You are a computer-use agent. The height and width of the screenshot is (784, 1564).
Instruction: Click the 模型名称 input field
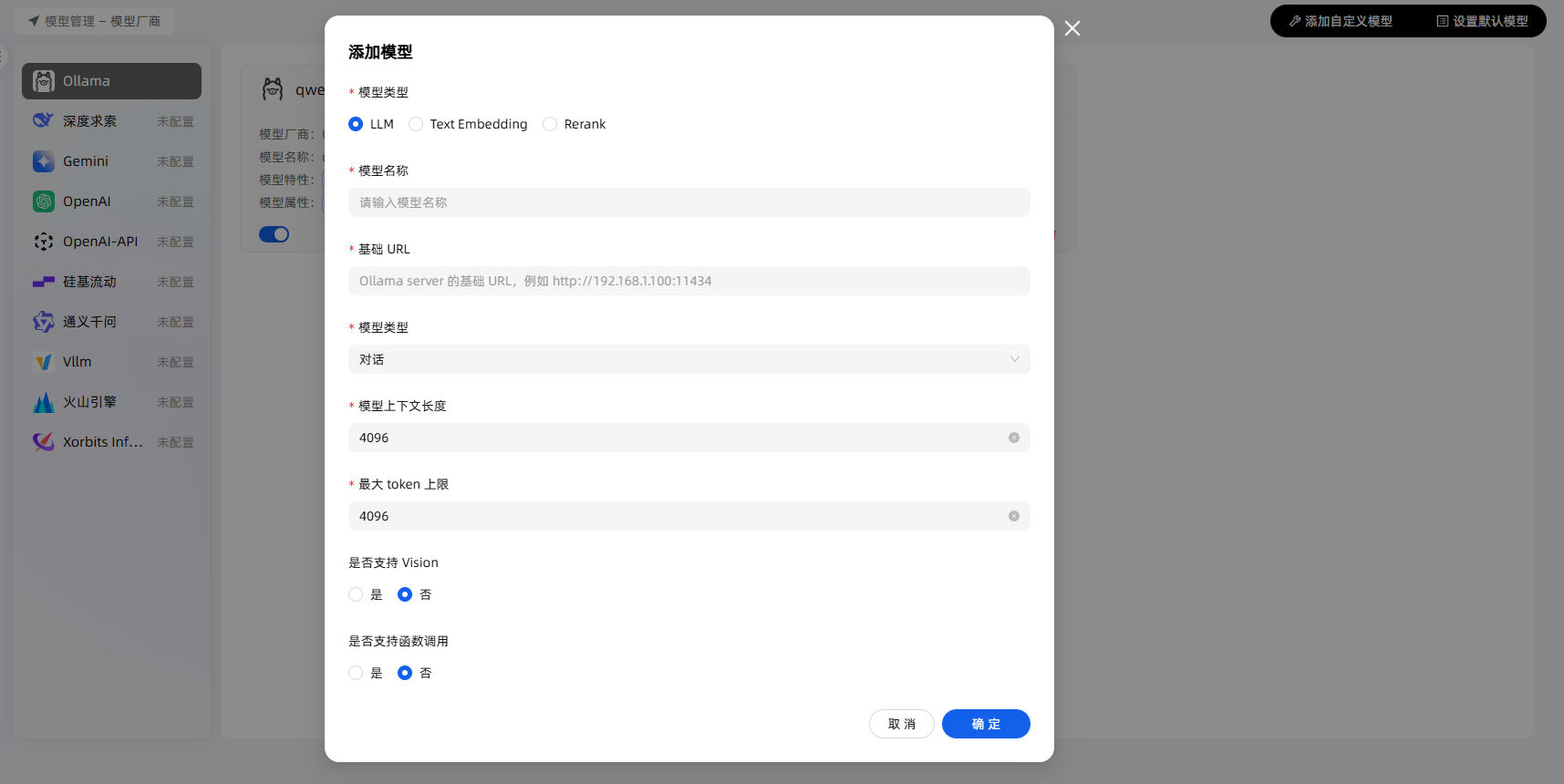[x=689, y=202]
